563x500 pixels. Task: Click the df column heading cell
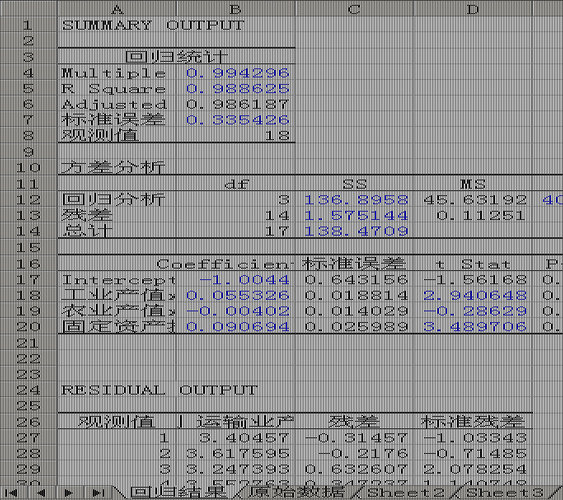pyautogui.click(x=236, y=184)
